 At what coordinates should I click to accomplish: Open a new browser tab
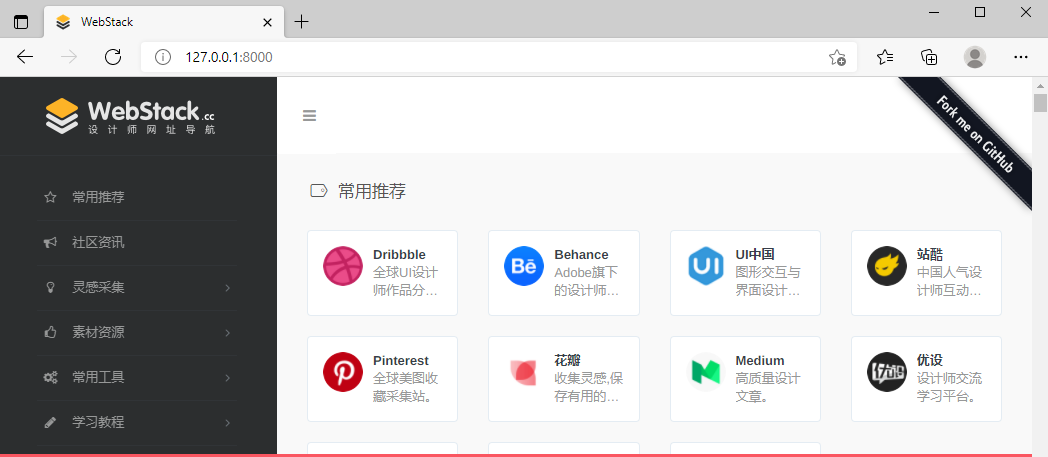point(302,22)
